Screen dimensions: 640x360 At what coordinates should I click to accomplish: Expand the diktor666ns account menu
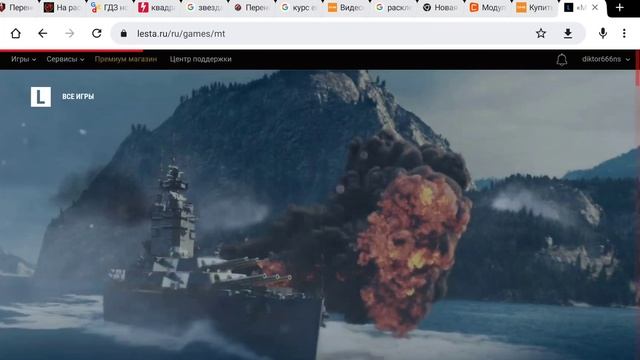pyautogui.click(x=606, y=59)
